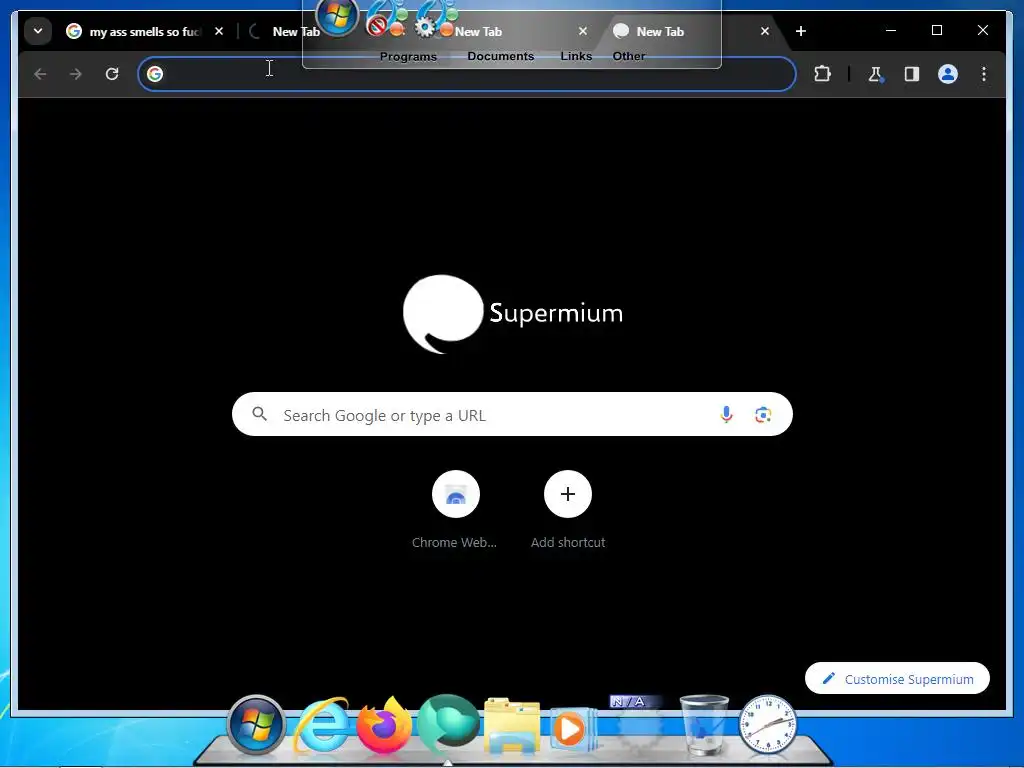Search by image with Lens icon
This screenshot has width=1024, height=768.
763,415
